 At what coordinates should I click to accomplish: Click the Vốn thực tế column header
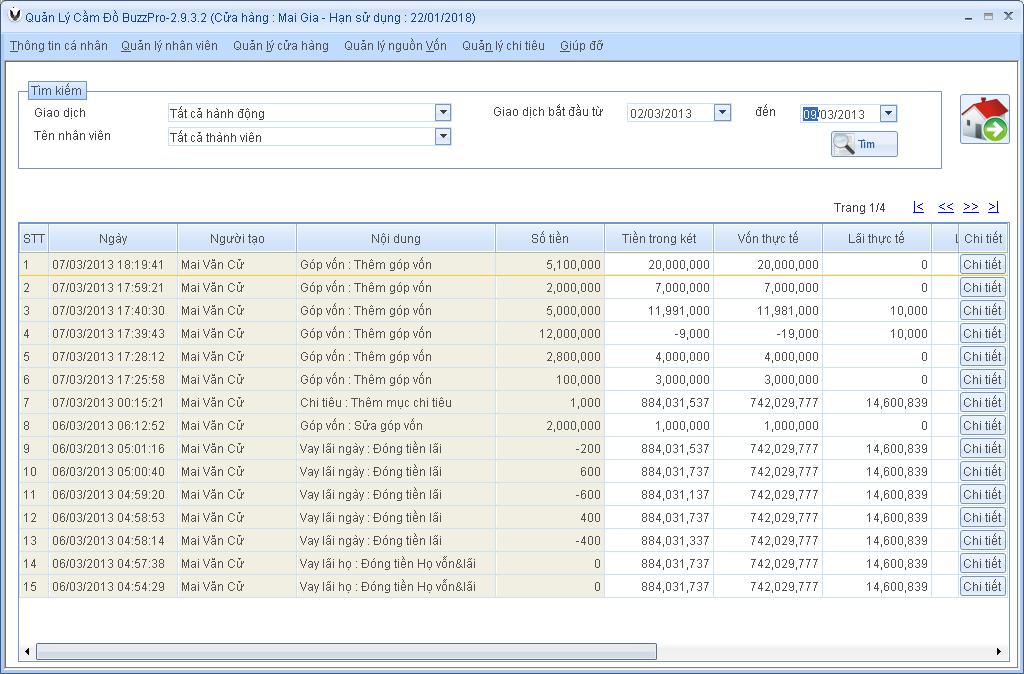coord(768,238)
